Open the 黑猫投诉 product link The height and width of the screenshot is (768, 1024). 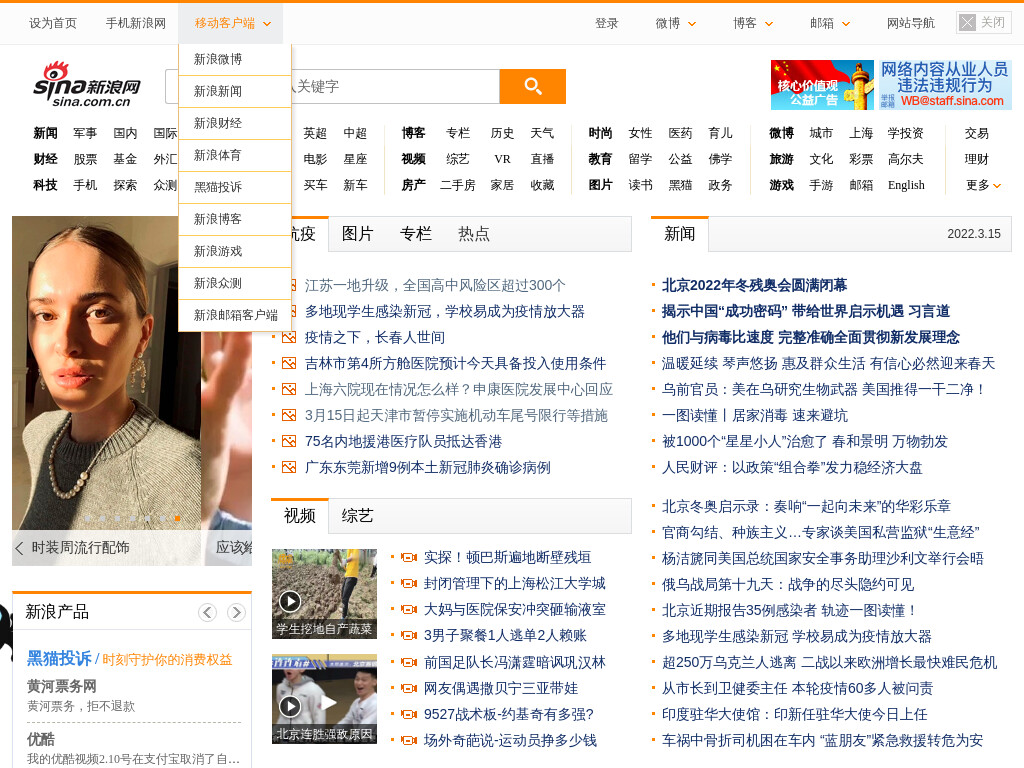pos(59,659)
